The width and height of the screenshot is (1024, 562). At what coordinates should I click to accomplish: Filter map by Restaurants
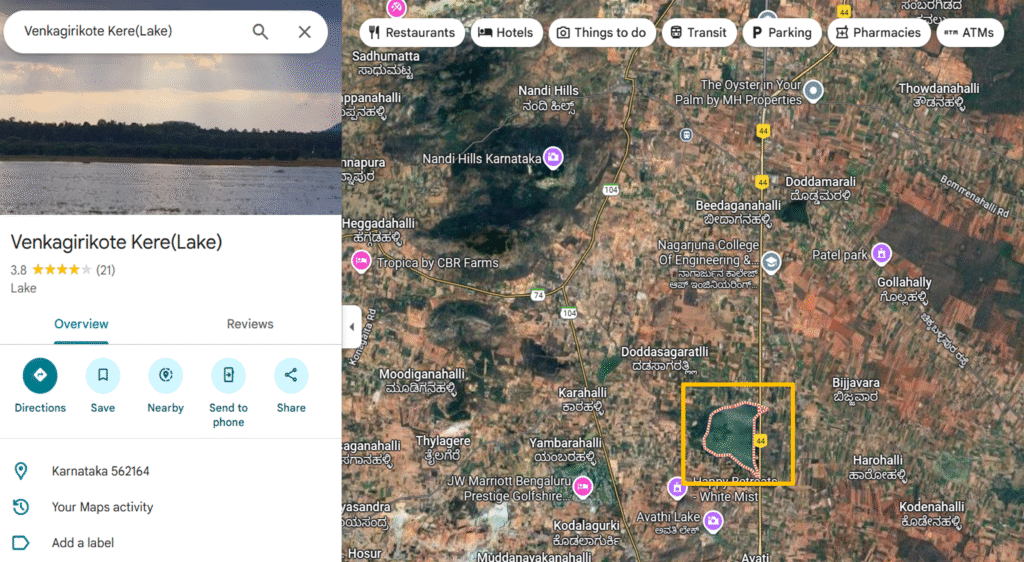point(411,32)
